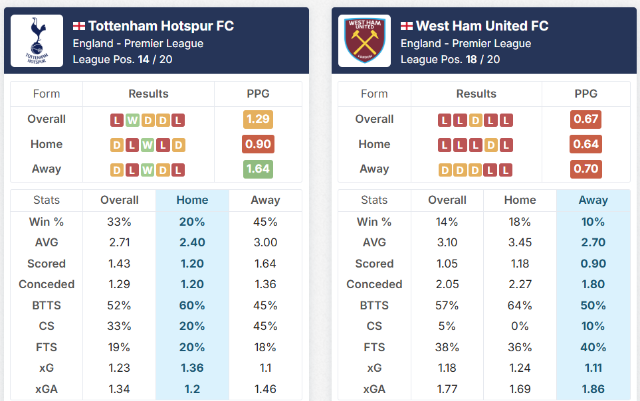Click first result badge in Tottenham Overall form
This screenshot has height=401, width=640.
[x=117, y=120]
